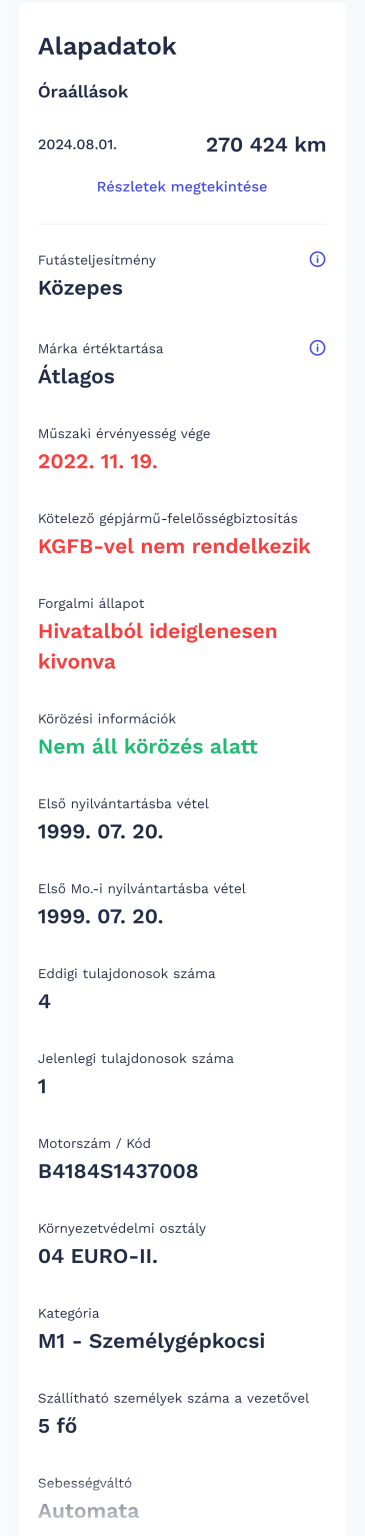
Task: Click the Átlagos brand value rating
Action: click(x=76, y=377)
